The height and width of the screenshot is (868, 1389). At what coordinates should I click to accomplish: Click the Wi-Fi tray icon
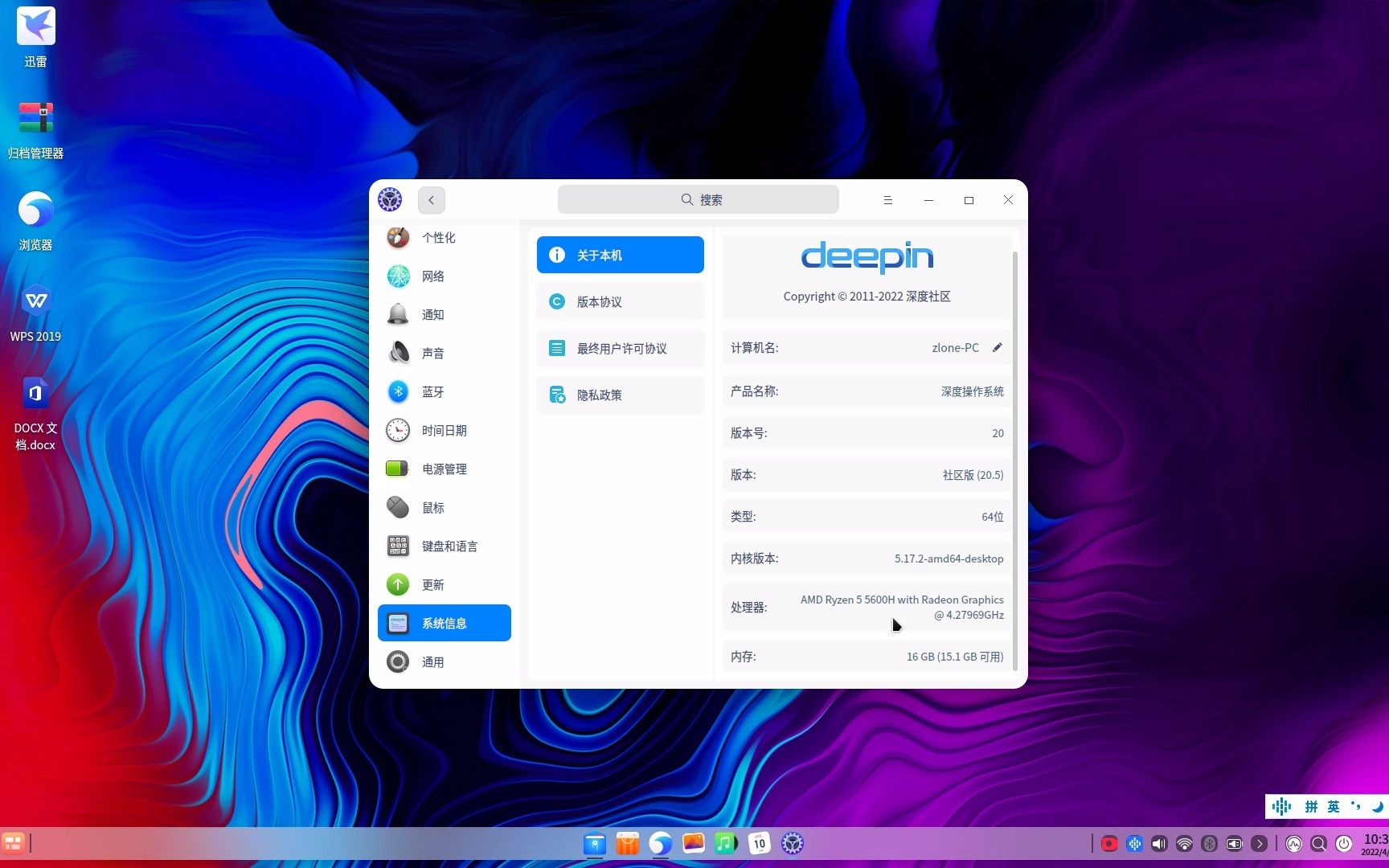tap(1184, 843)
